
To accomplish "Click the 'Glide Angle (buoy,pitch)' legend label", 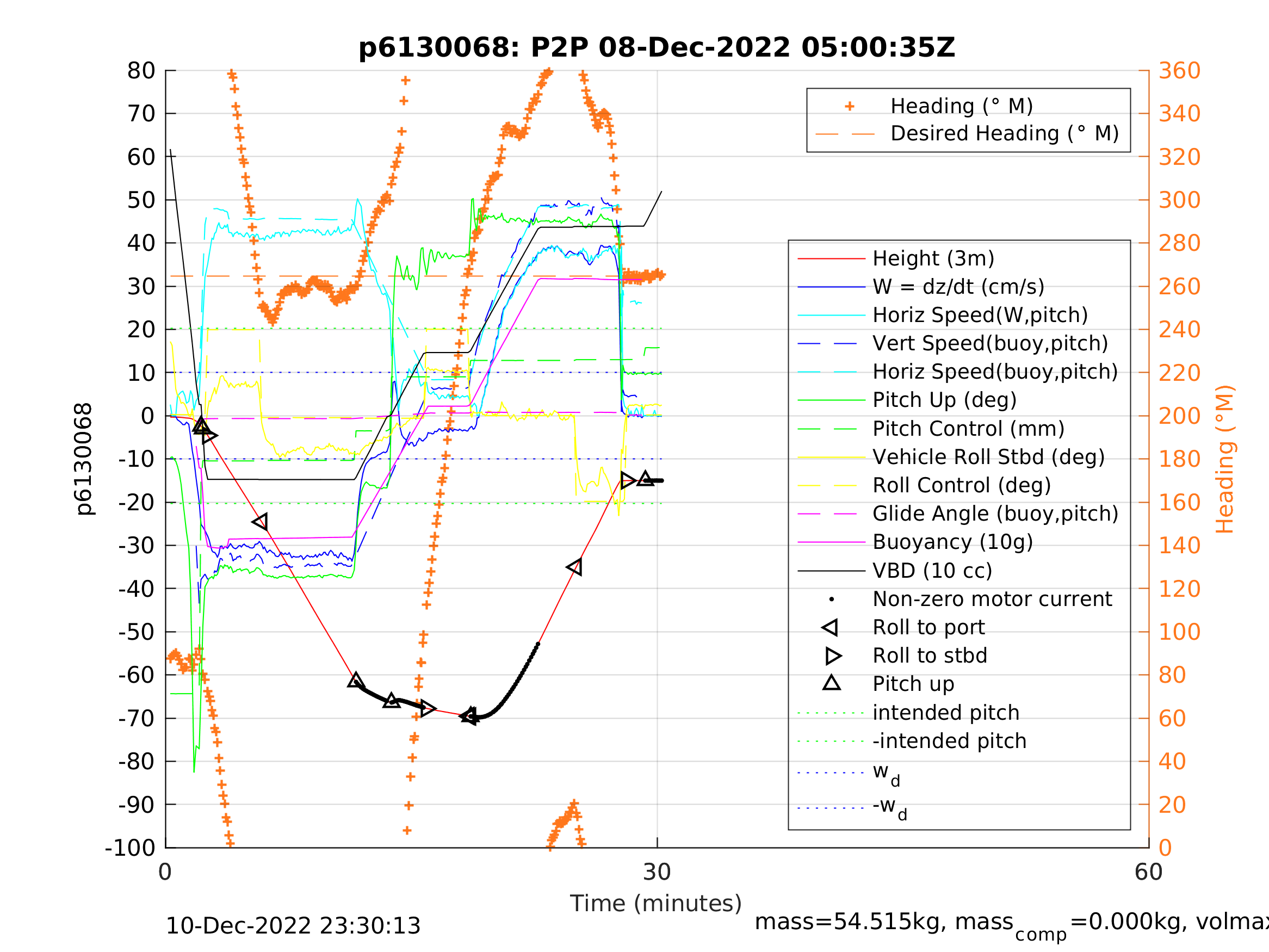I will coord(995,514).
